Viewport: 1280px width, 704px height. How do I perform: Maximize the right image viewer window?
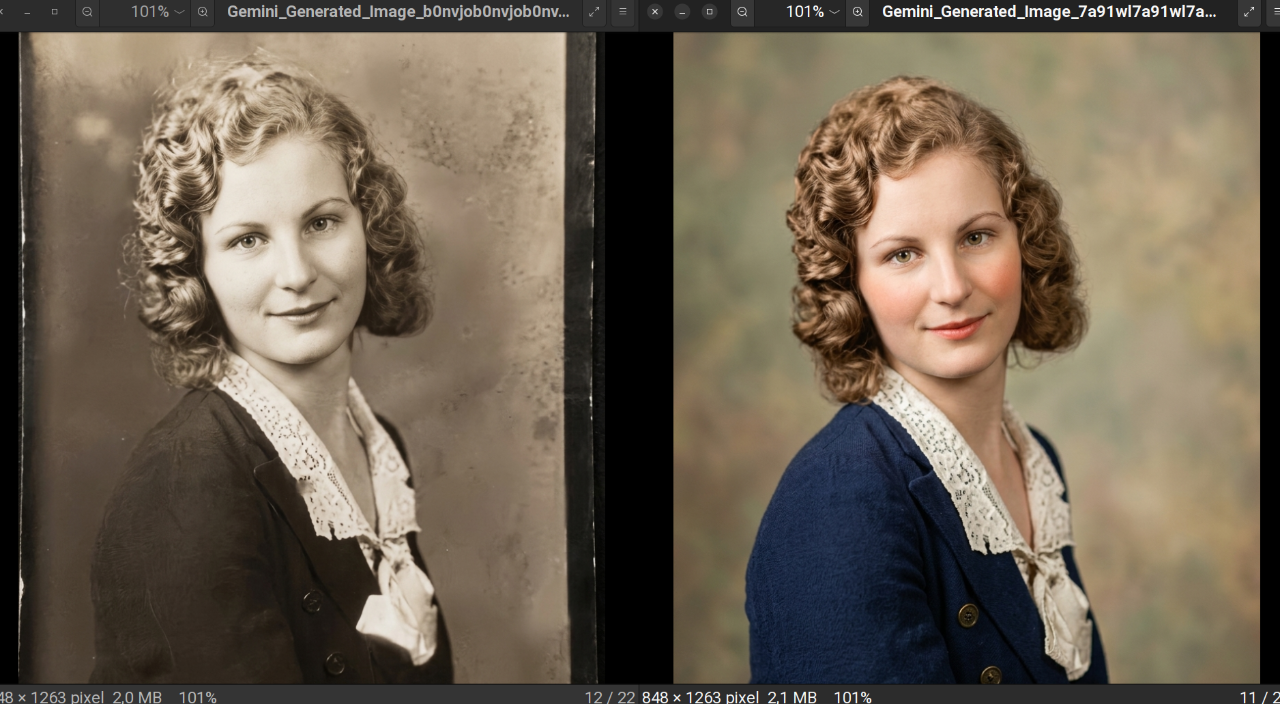click(x=709, y=12)
